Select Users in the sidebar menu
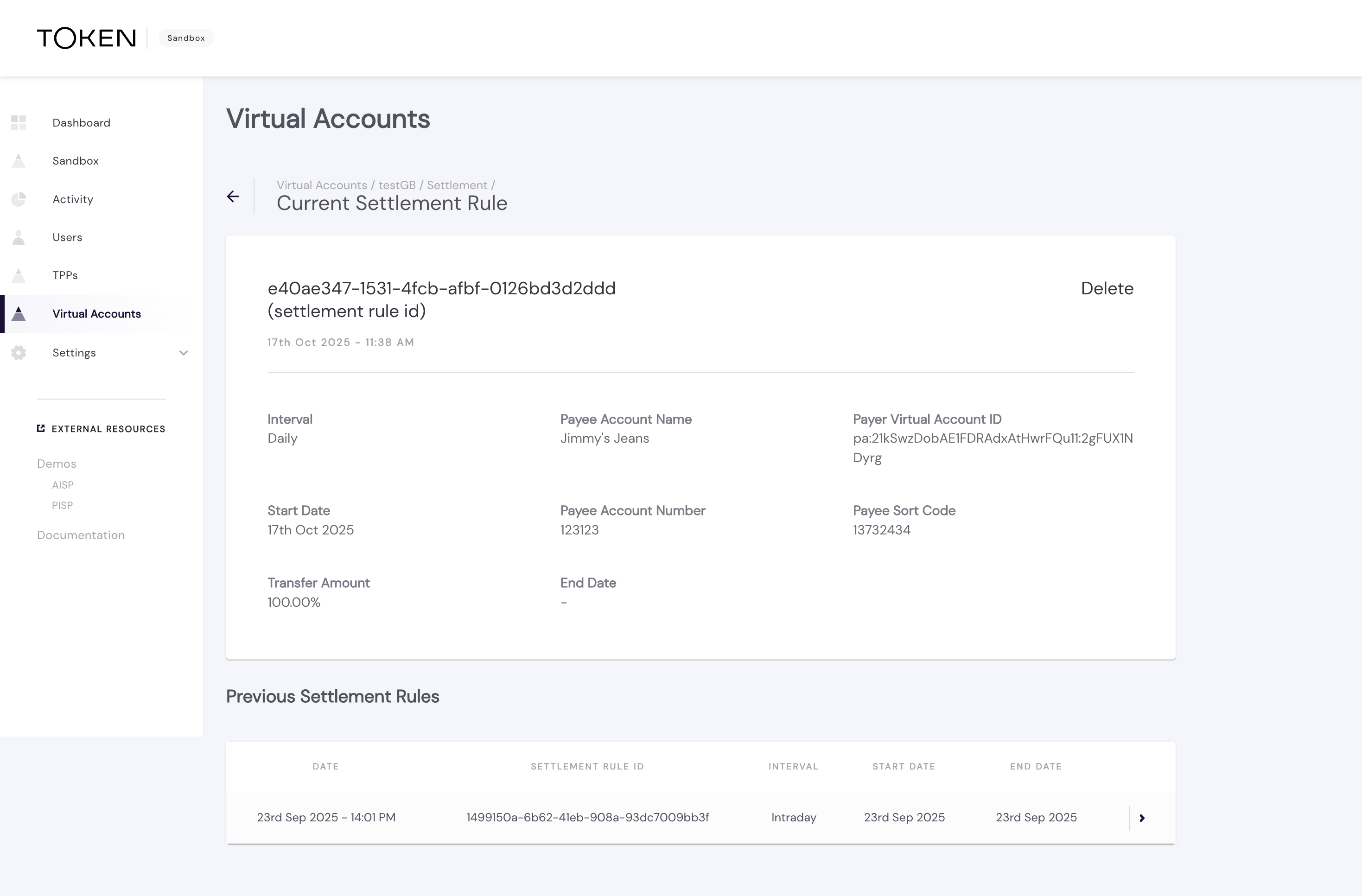This screenshot has width=1362, height=896. [x=68, y=237]
